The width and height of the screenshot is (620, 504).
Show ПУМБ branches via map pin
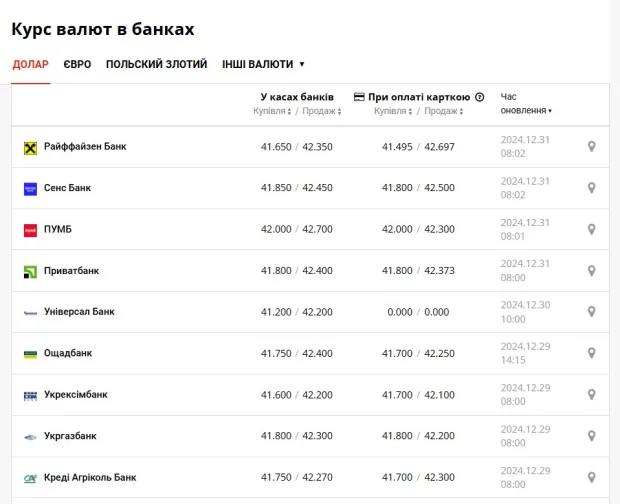tap(591, 230)
